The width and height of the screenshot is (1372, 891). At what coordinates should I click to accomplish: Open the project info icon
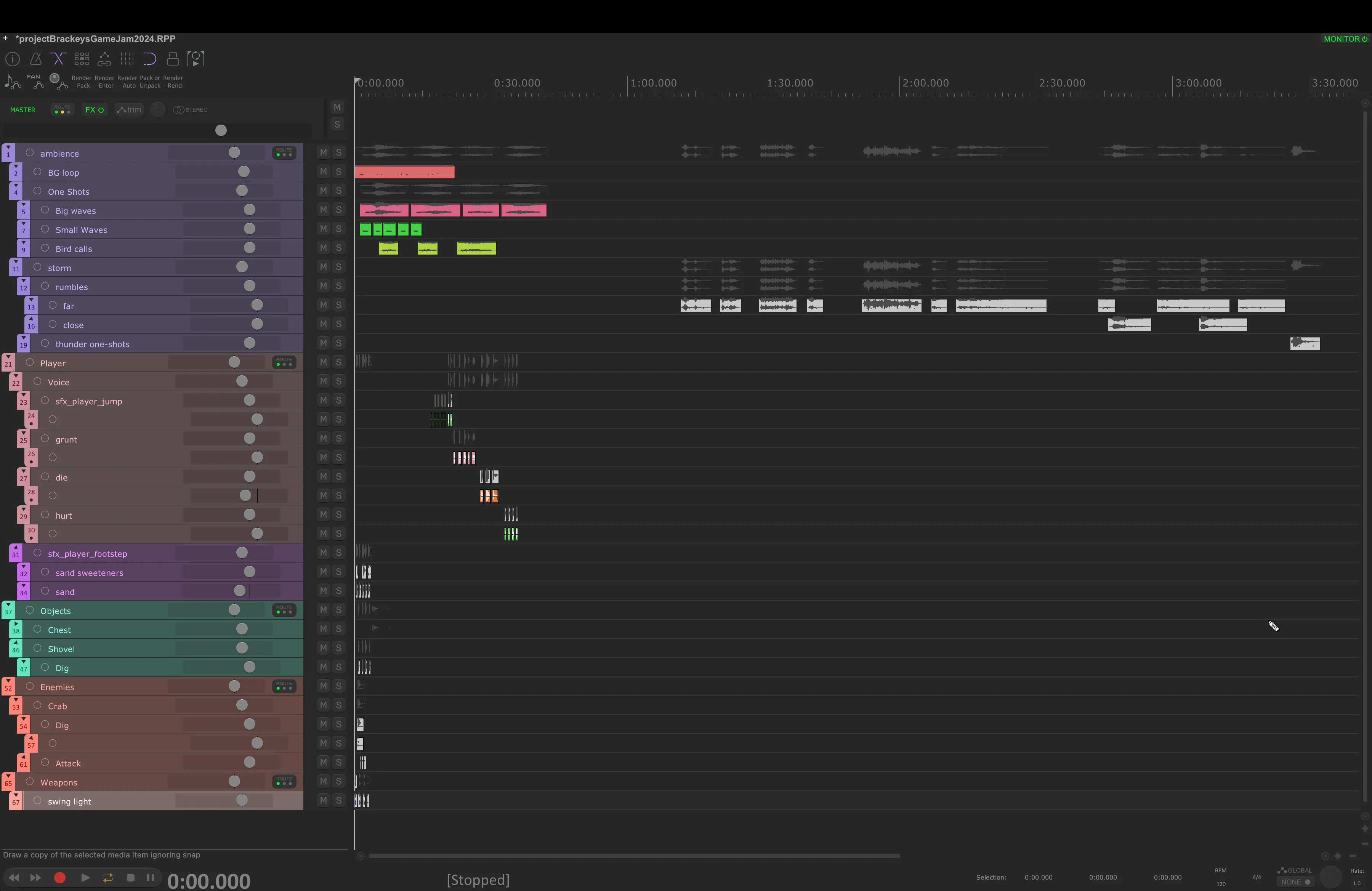point(13,59)
